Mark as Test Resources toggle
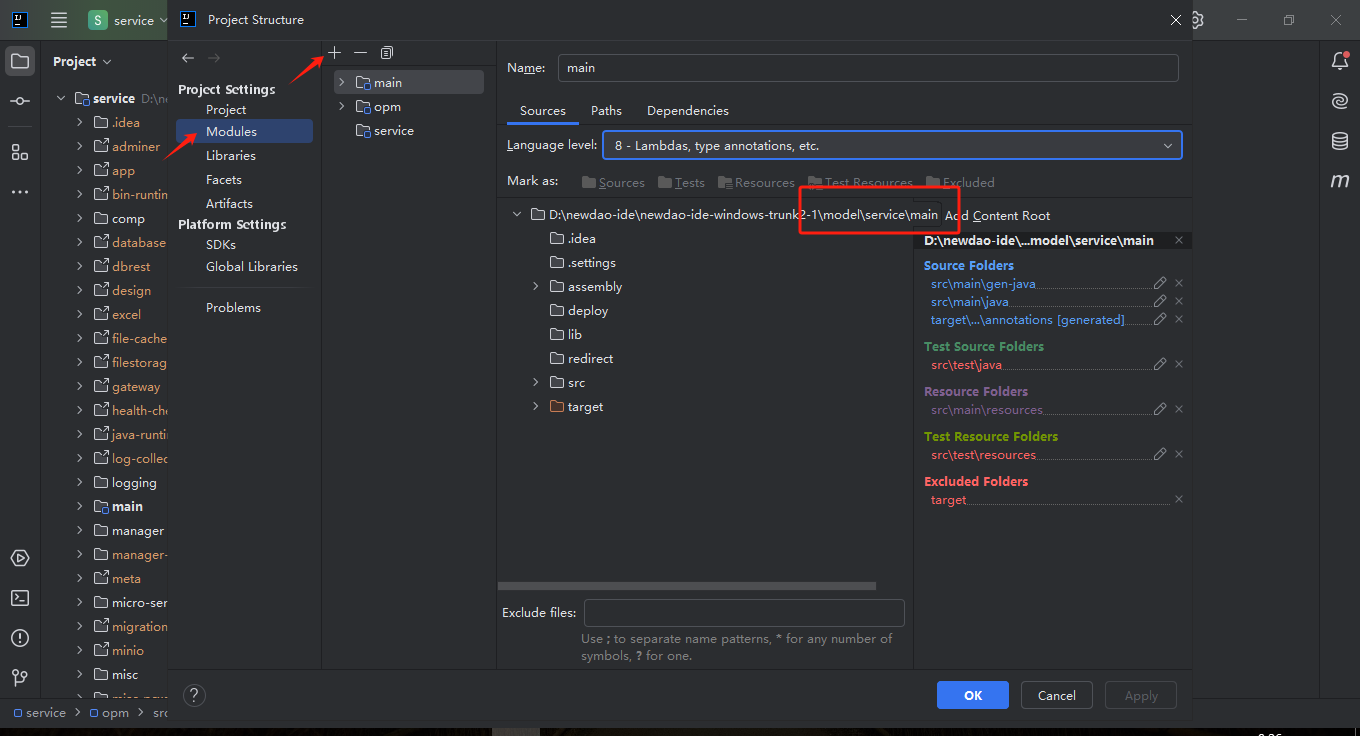The width and height of the screenshot is (1360, 736). tap(860, 182)
